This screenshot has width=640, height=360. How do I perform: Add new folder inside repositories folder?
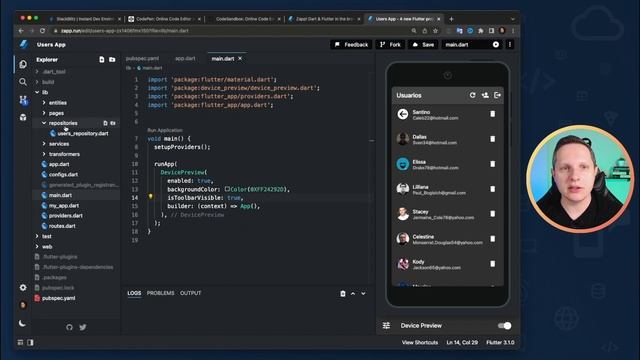(x=113, y=123)
